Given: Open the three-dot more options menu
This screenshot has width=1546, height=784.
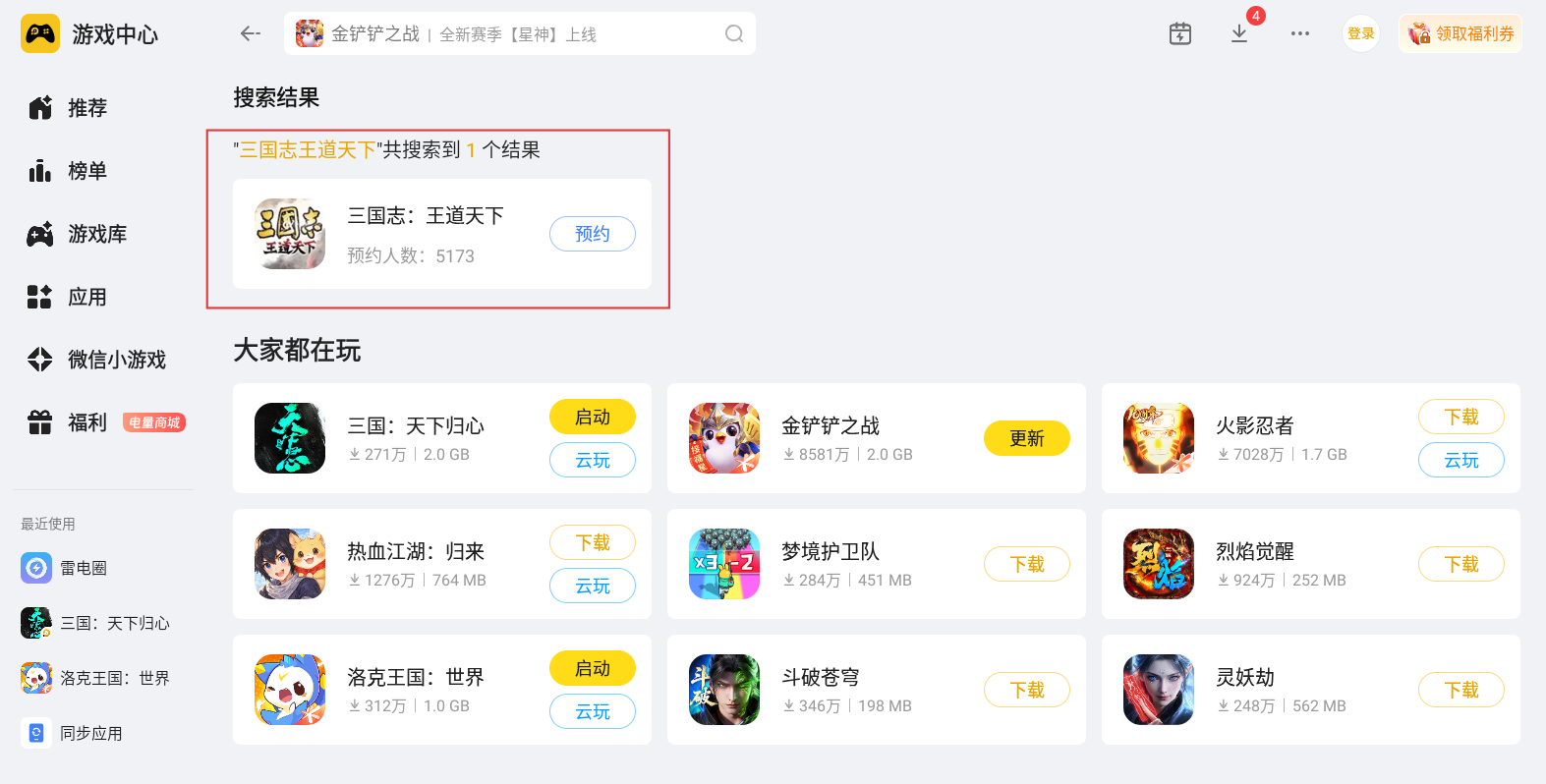Looking at the screenshot, I should (x=1300, y=33).
